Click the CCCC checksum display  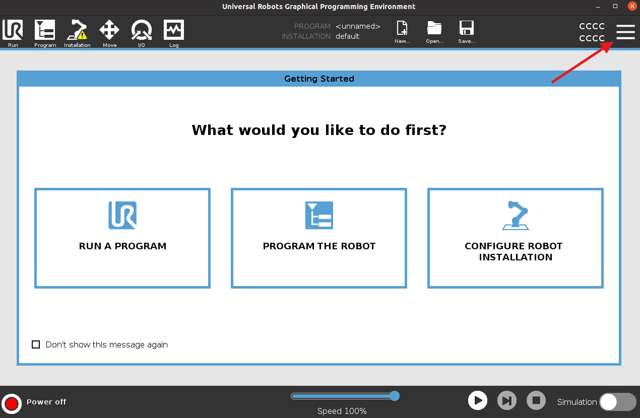591,32
